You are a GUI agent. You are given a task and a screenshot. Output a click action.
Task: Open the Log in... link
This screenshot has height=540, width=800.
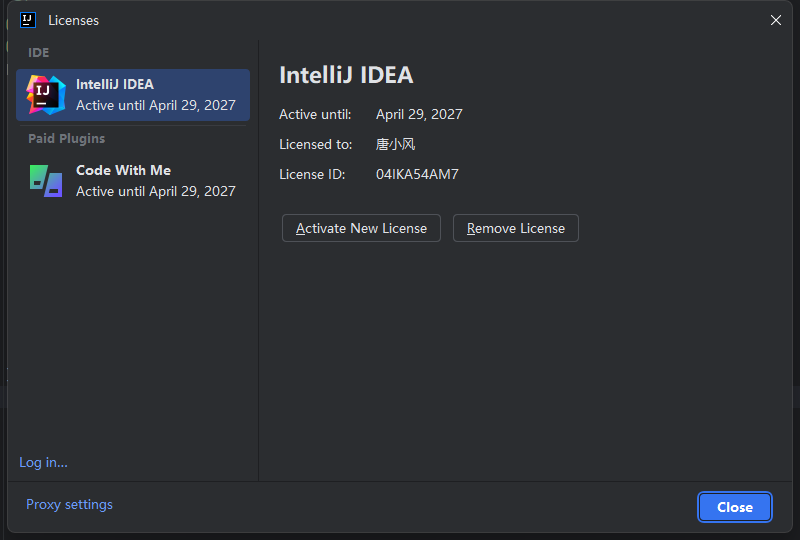click(x=43, y=462)
